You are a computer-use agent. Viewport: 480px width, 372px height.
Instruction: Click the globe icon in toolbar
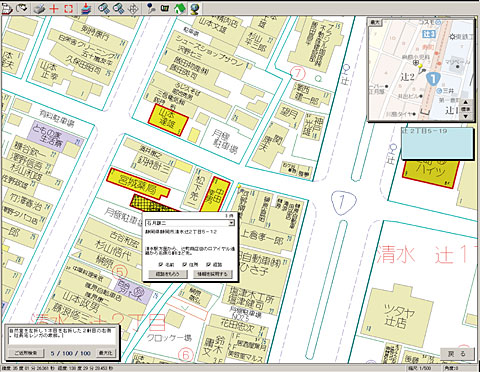tap(195, 8)
